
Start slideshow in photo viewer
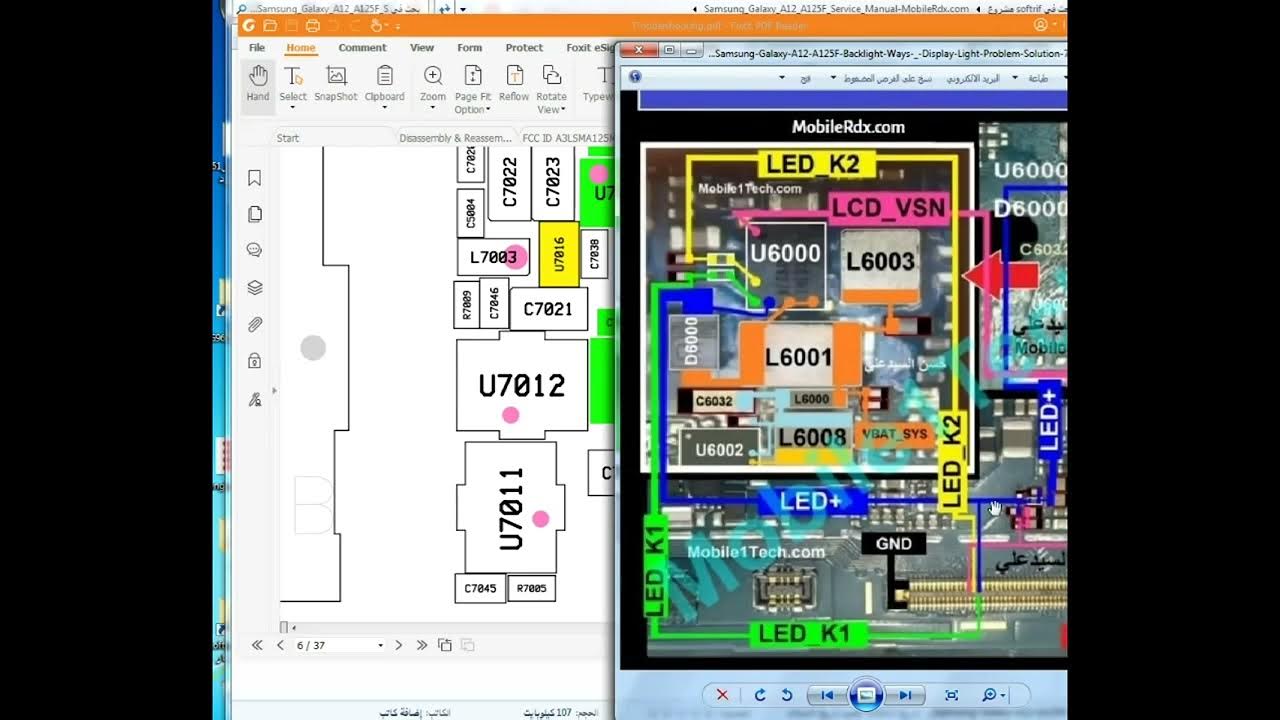866,695
